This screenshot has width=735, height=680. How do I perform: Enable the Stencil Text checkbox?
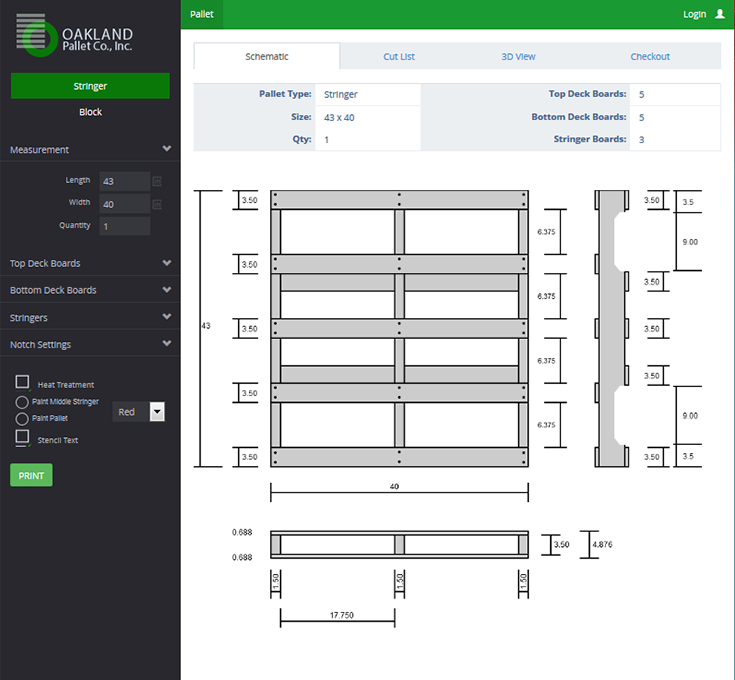coord(22,437)
